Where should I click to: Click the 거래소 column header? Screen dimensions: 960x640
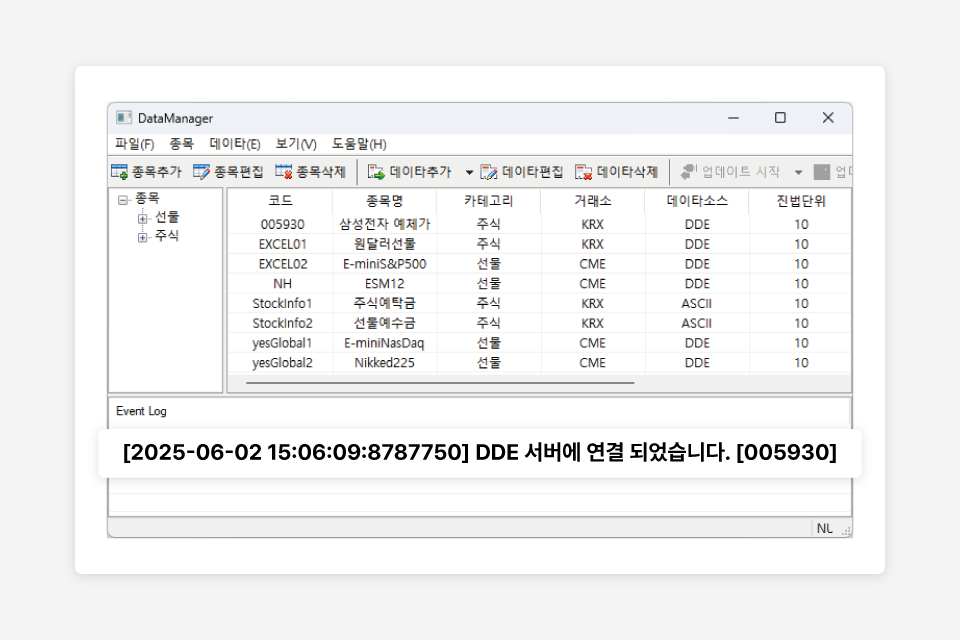point(592,201)
